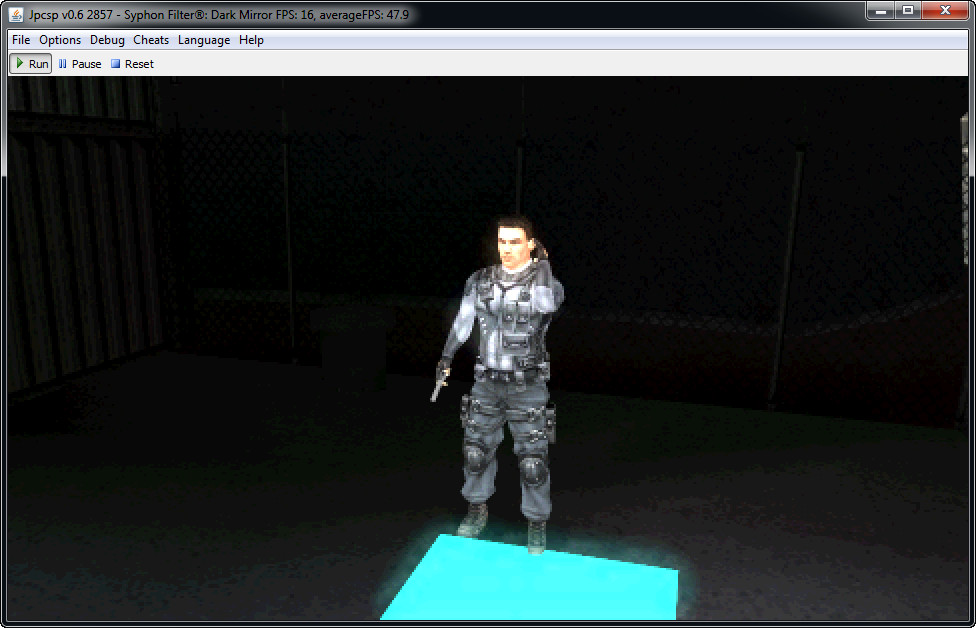The image size is (976, 628).
Task: Maximize the Jpcsp emulator window
Action: pos(908,11)
